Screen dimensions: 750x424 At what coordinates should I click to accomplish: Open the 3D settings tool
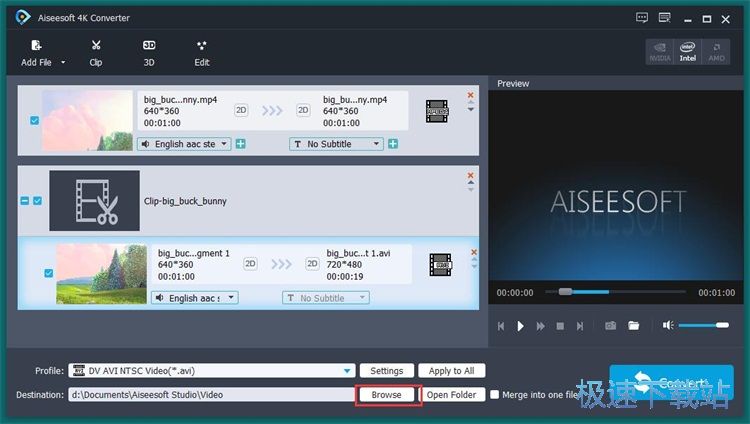click(x=149, y=53)
